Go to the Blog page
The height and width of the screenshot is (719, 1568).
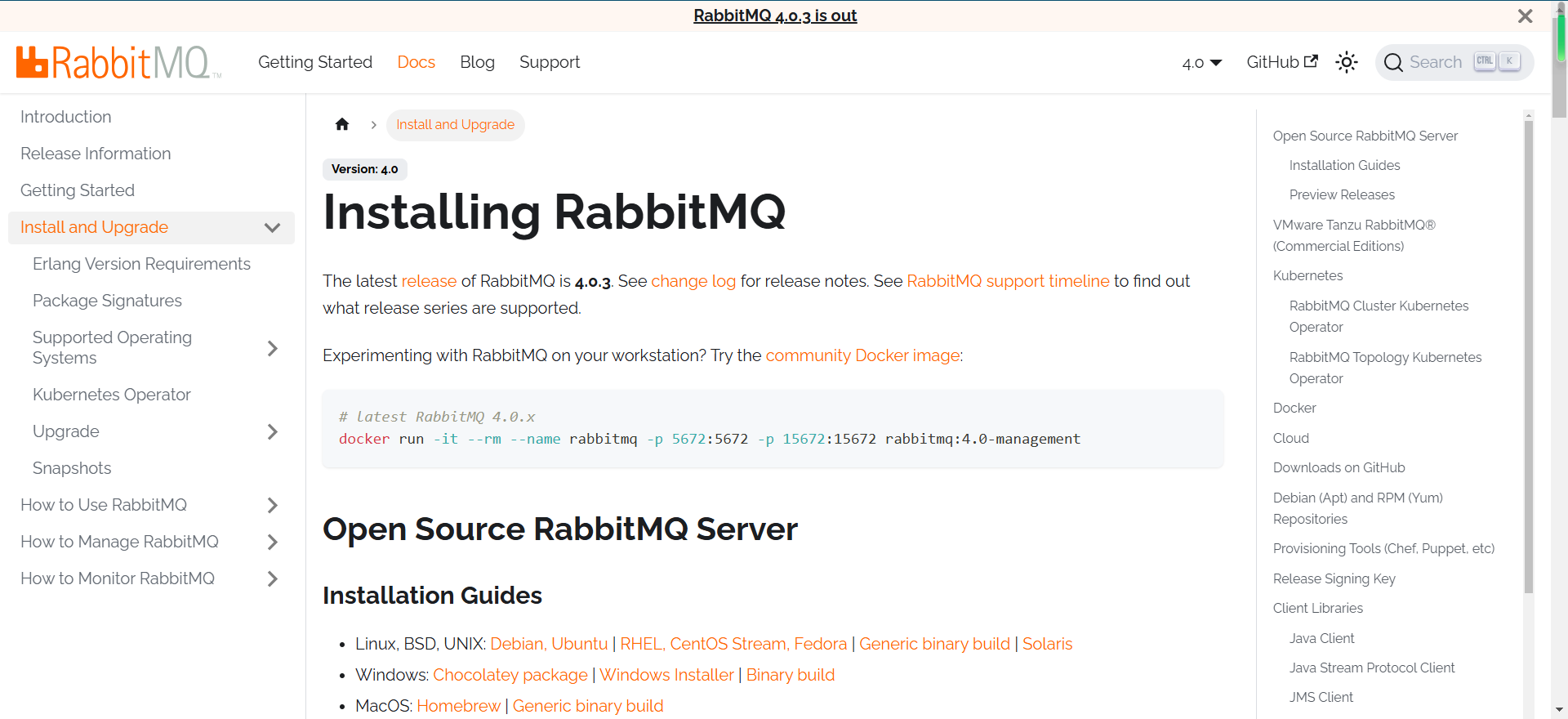477,62
